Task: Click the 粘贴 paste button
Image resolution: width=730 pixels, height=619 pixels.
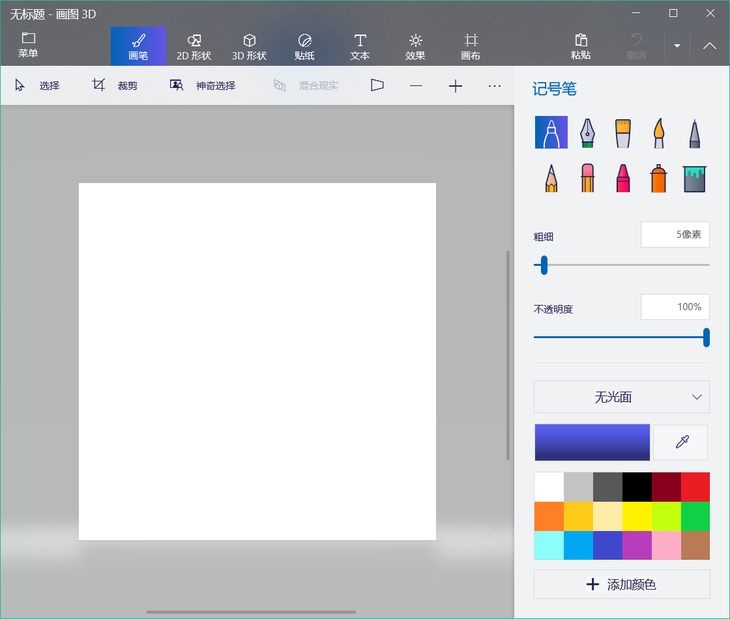Action: pos(581,46)
